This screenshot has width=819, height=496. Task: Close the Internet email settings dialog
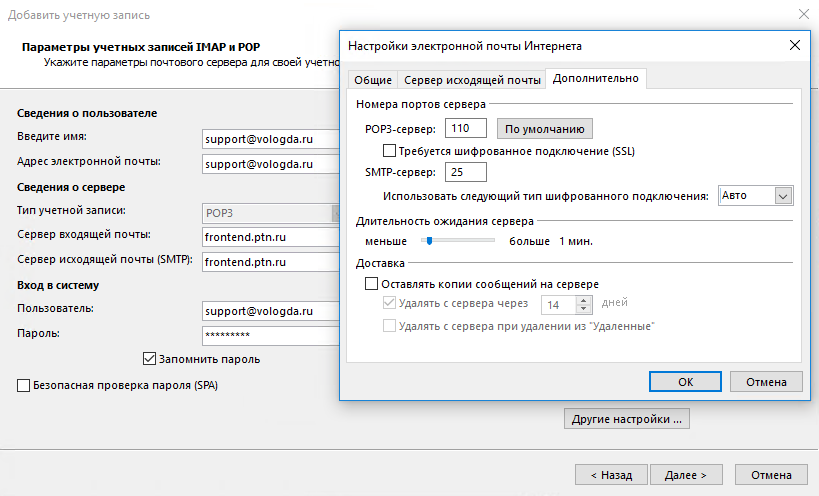795,45
